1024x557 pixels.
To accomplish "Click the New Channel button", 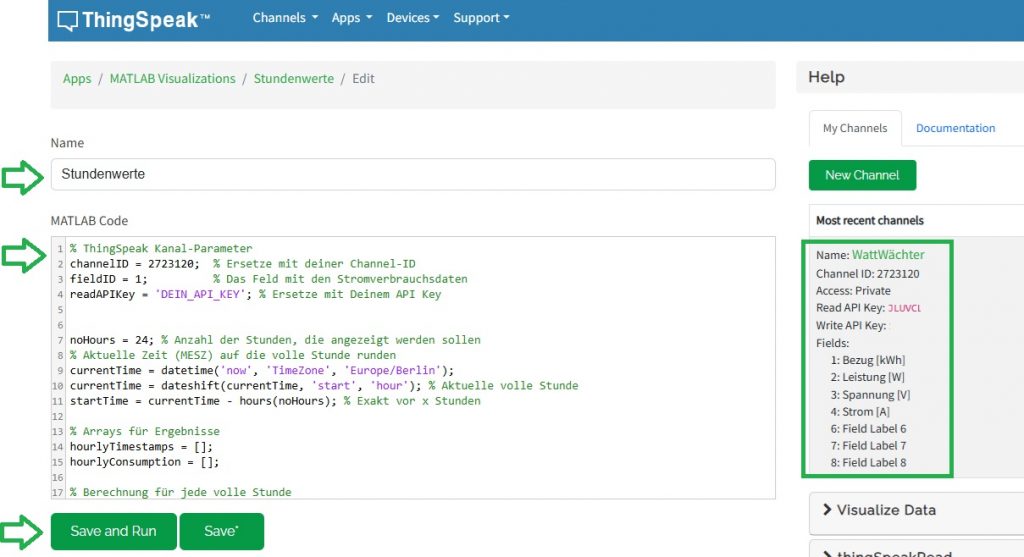I will pos(861,175).
